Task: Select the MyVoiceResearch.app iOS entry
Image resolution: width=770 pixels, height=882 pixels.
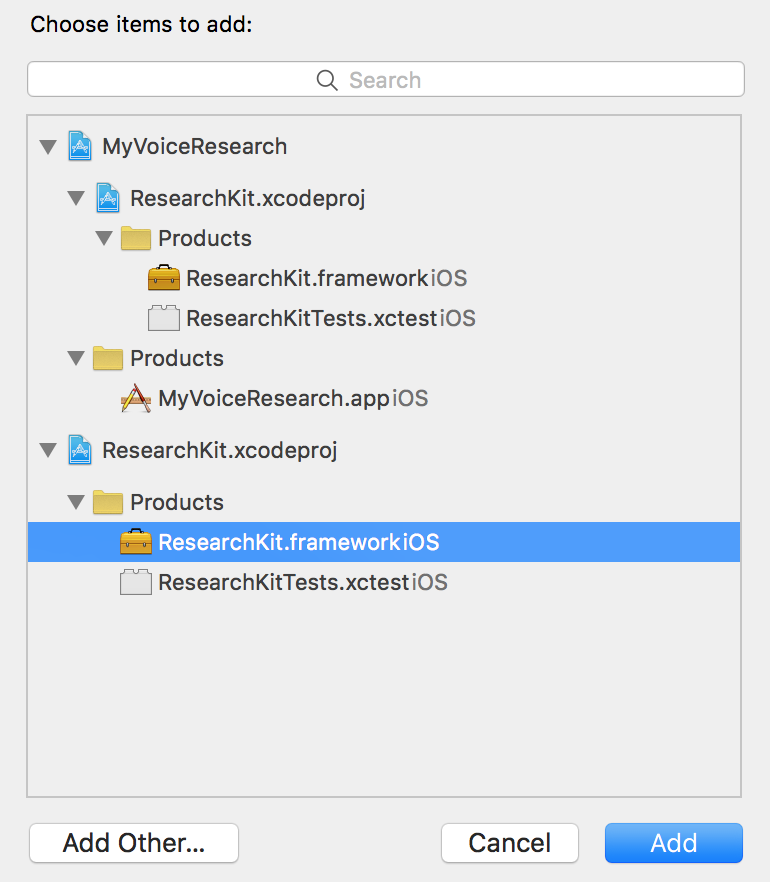Action: tap(293, 398)
